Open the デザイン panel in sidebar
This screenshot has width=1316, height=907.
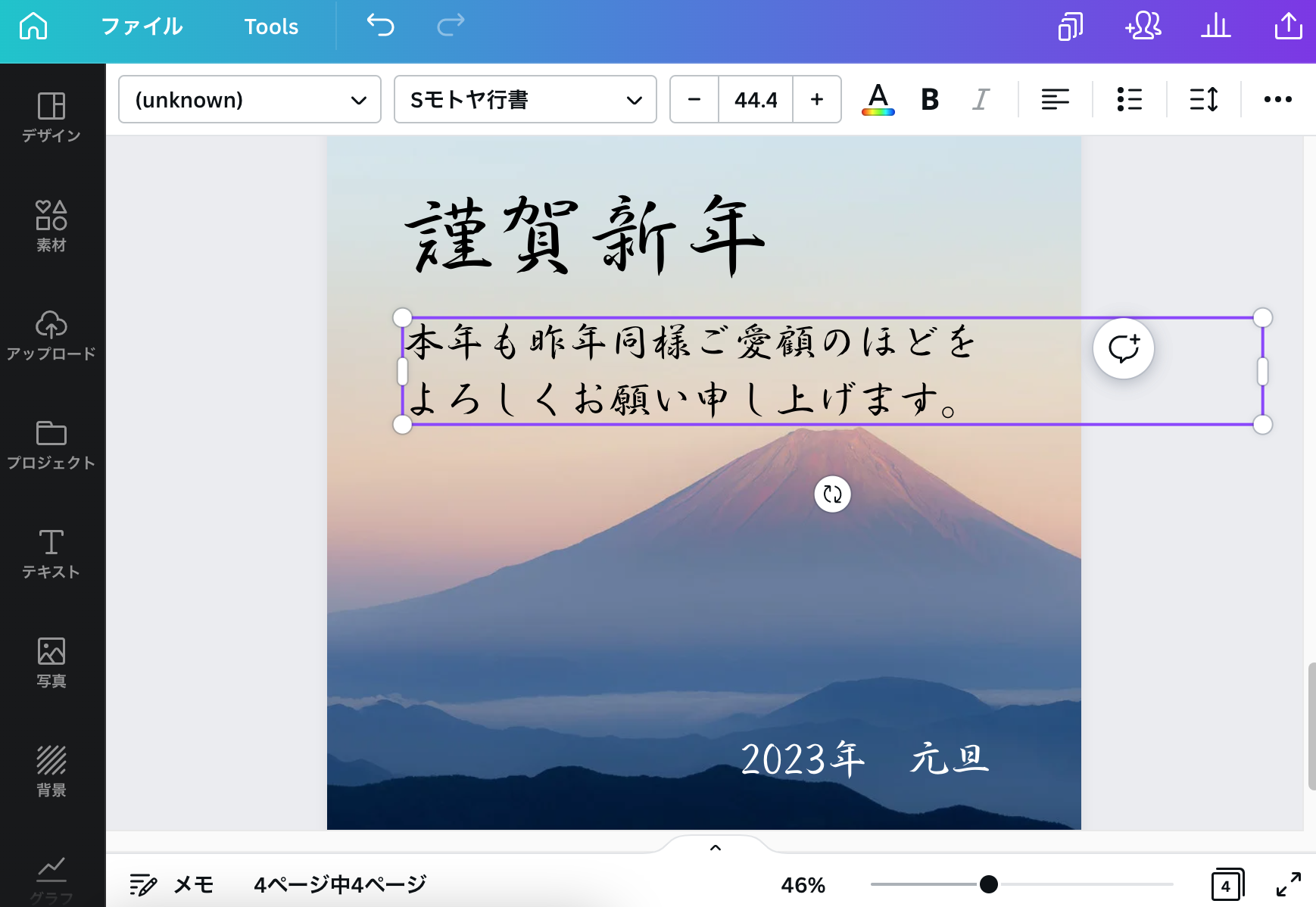(51, 117)
